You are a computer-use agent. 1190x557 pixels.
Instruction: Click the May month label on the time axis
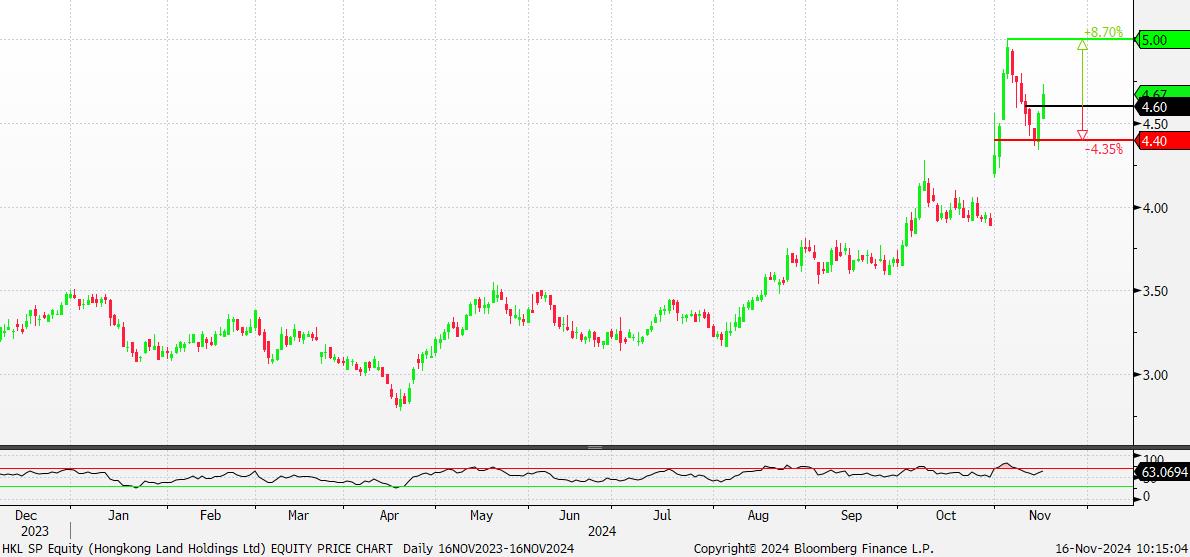coord(481,516)
